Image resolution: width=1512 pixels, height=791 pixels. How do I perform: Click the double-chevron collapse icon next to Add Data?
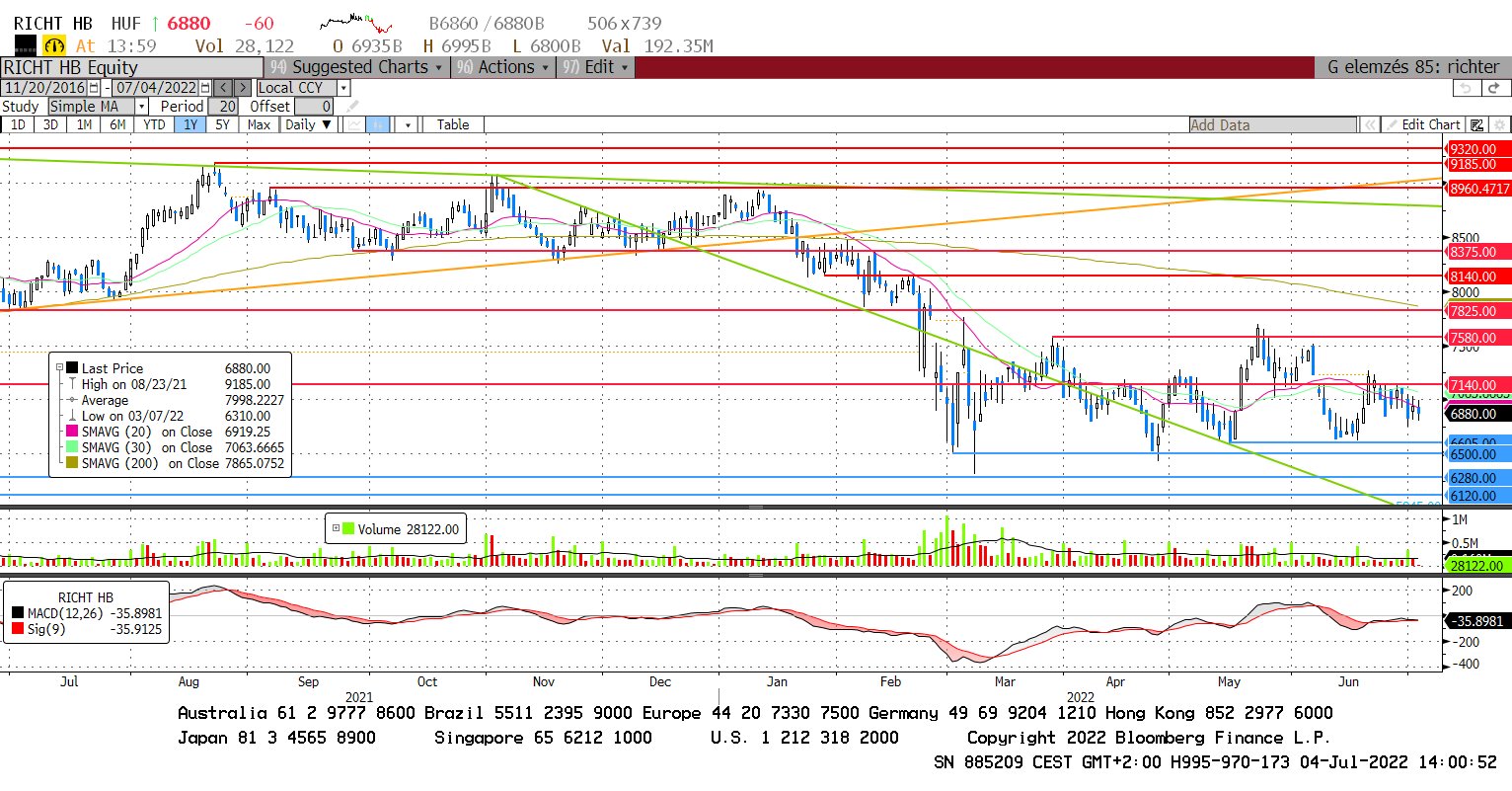coord(1370,125)
